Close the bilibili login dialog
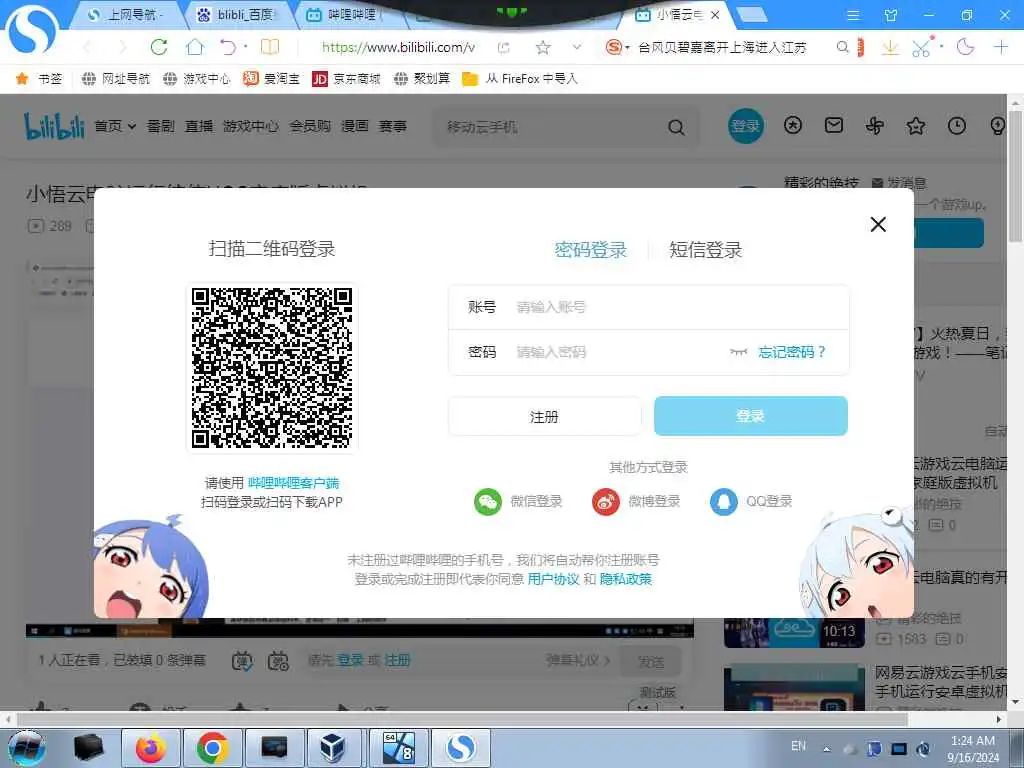Screen dimensions: 1024x768 point(878,225)
